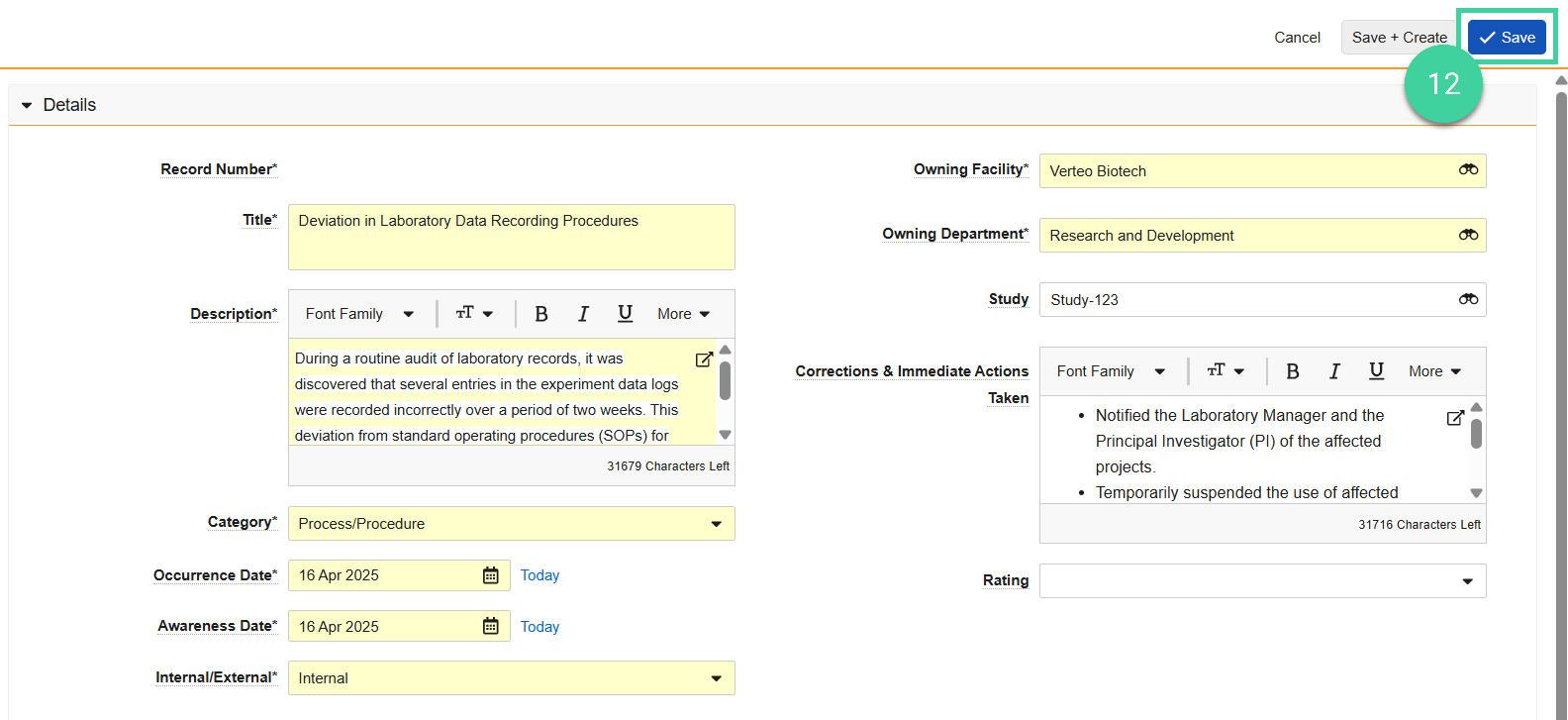The width and height of the screenshot is (1568, 720).
Task: Open Study lookup binoculars icon
Action: coord(1468,299)
